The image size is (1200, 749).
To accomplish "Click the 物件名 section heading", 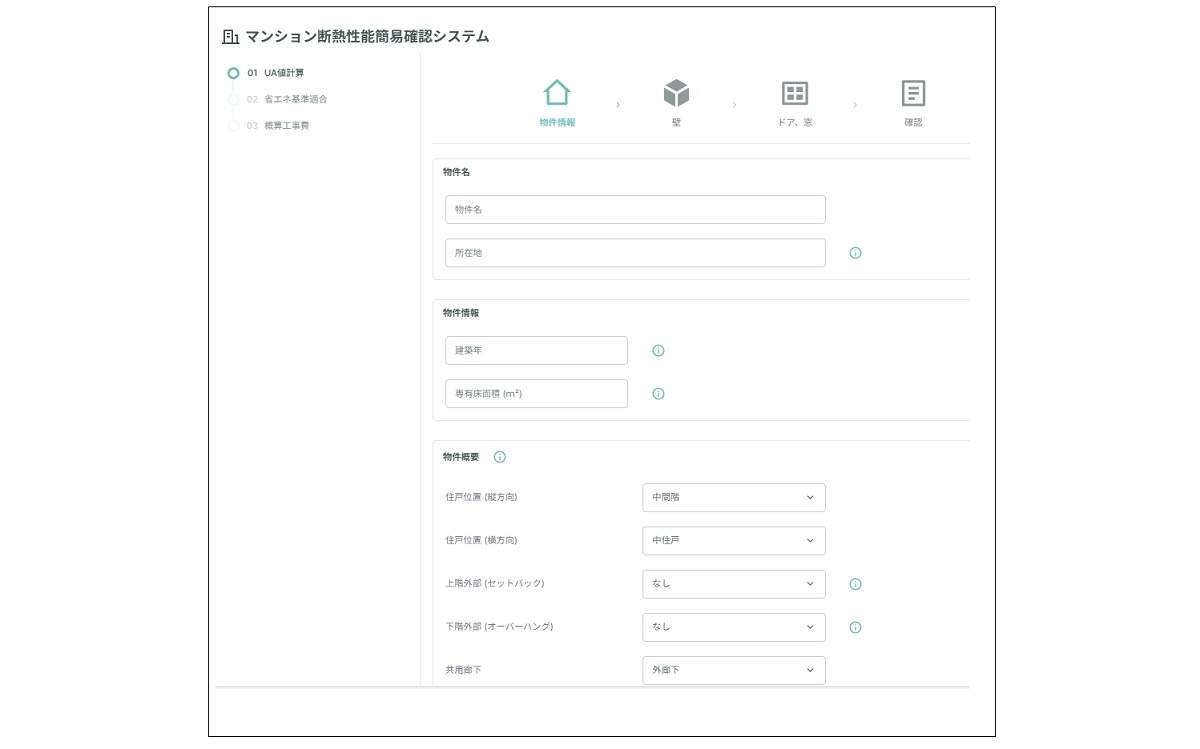I will click(456, 172).
